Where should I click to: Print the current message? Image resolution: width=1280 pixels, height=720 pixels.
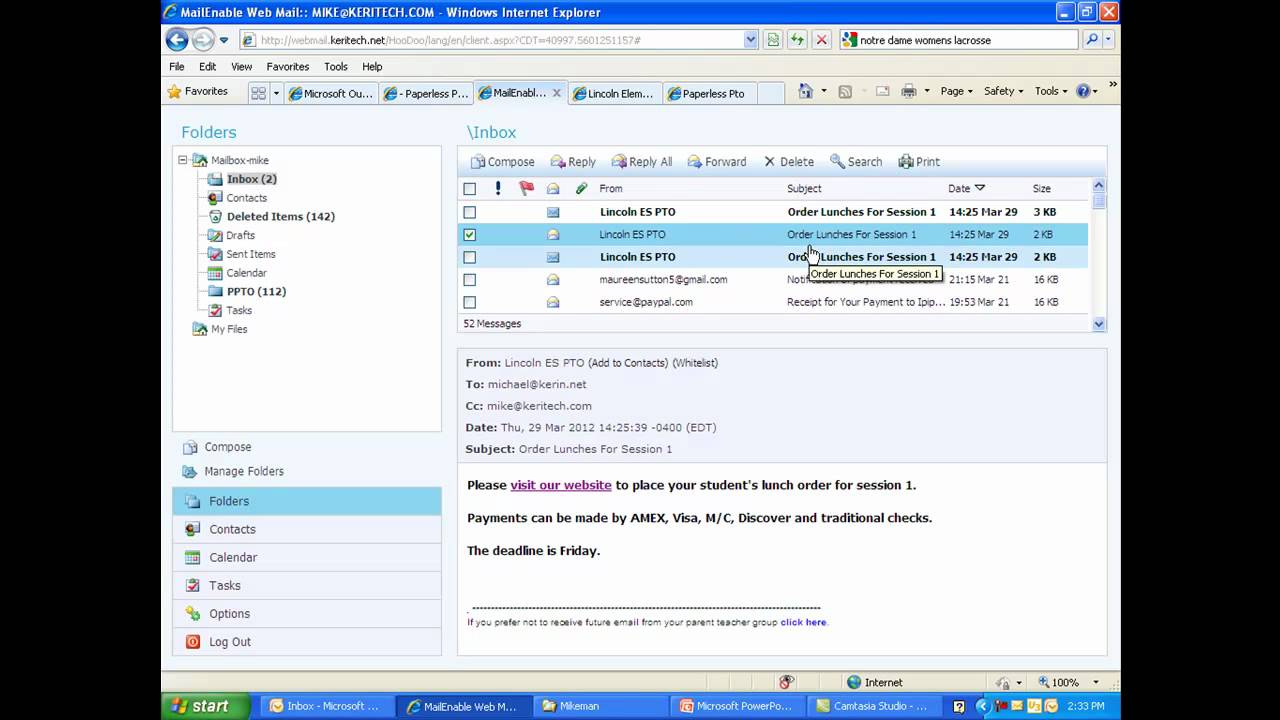click(x=919, y=162)
